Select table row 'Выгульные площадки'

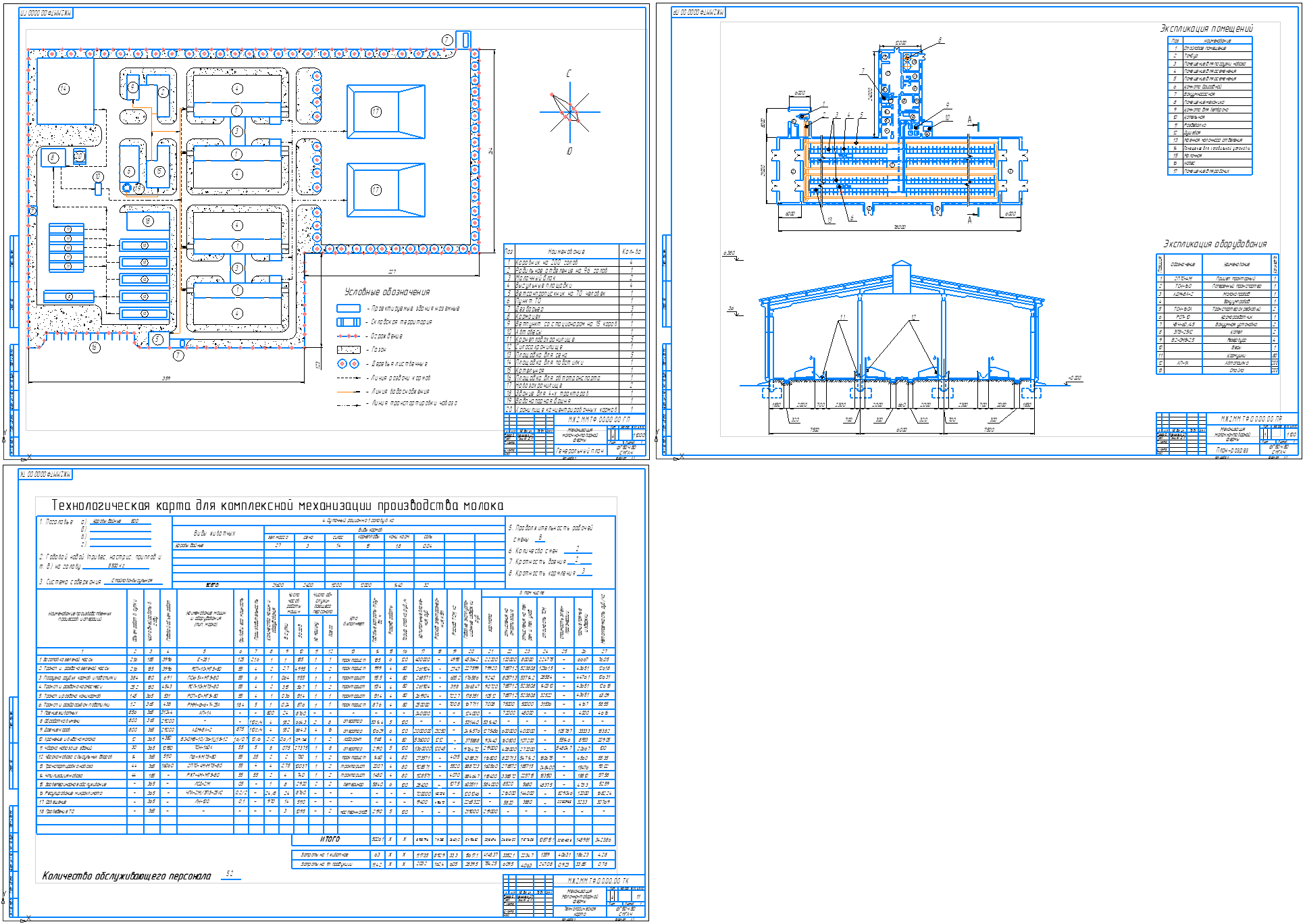575,285
